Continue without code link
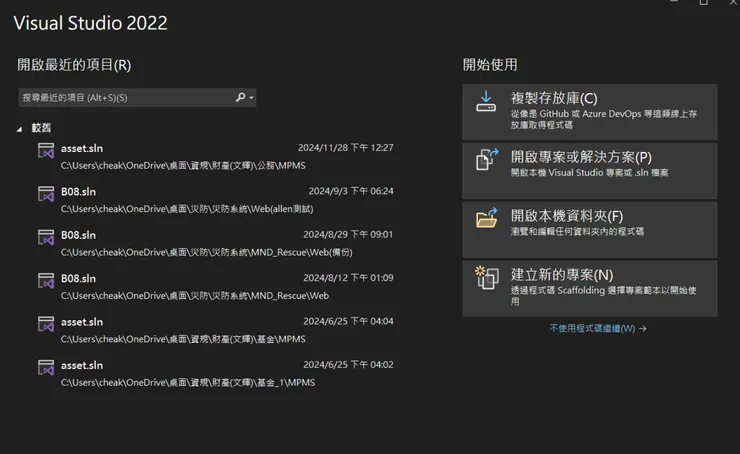 [597, 328]
